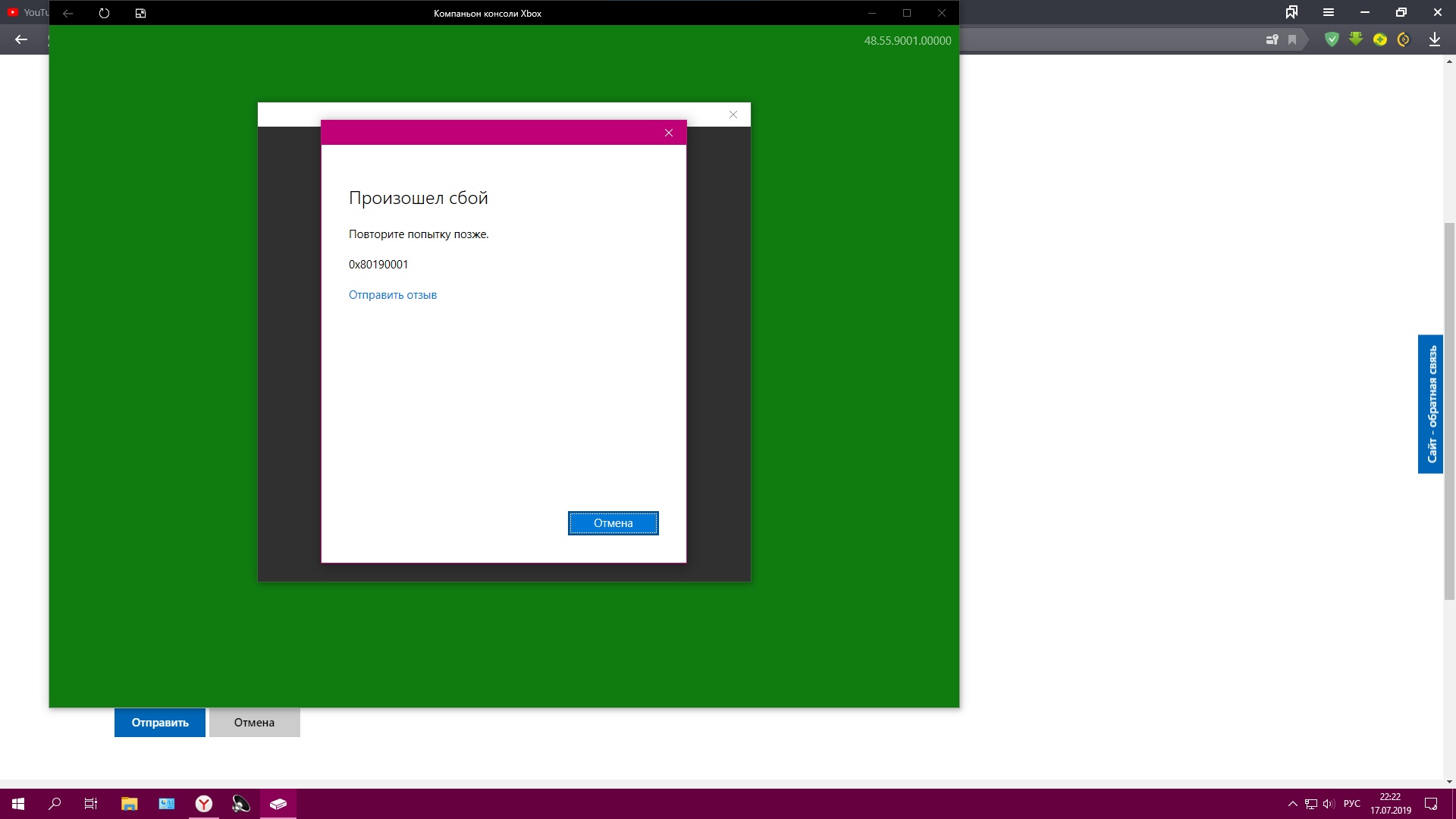Open the orange circle extension icon

1404,39
